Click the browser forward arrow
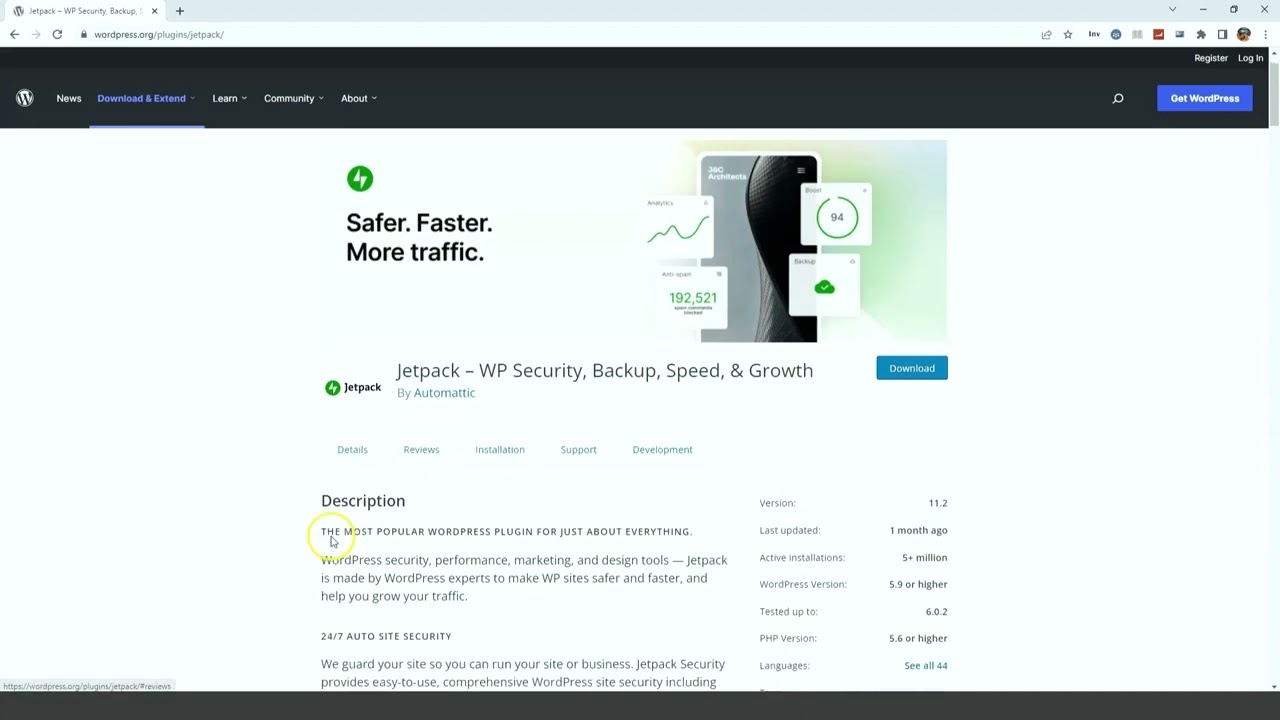The image size is (1280, 720). pos(36,34)
